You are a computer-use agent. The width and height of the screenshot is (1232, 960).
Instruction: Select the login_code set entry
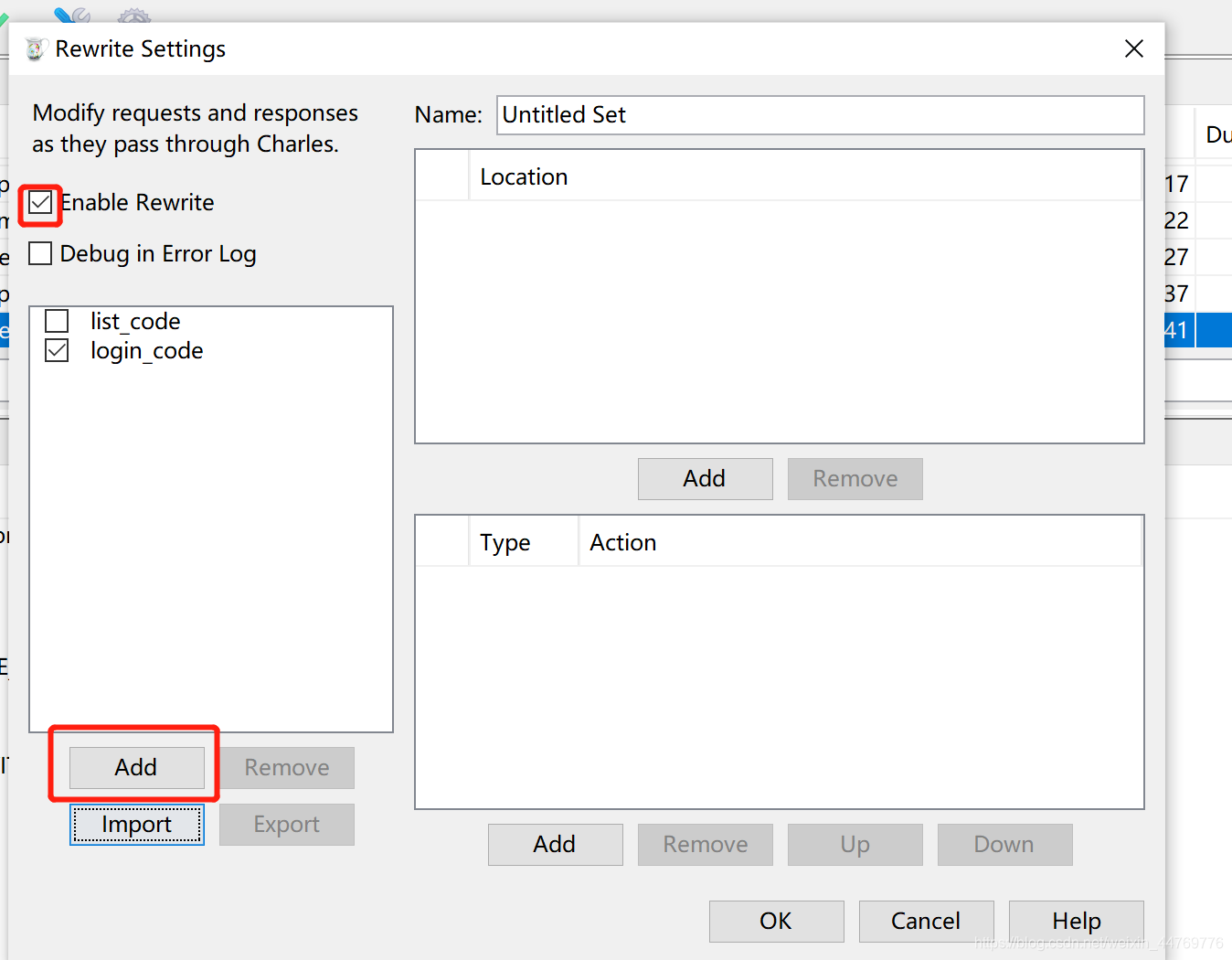click(146, 351)
